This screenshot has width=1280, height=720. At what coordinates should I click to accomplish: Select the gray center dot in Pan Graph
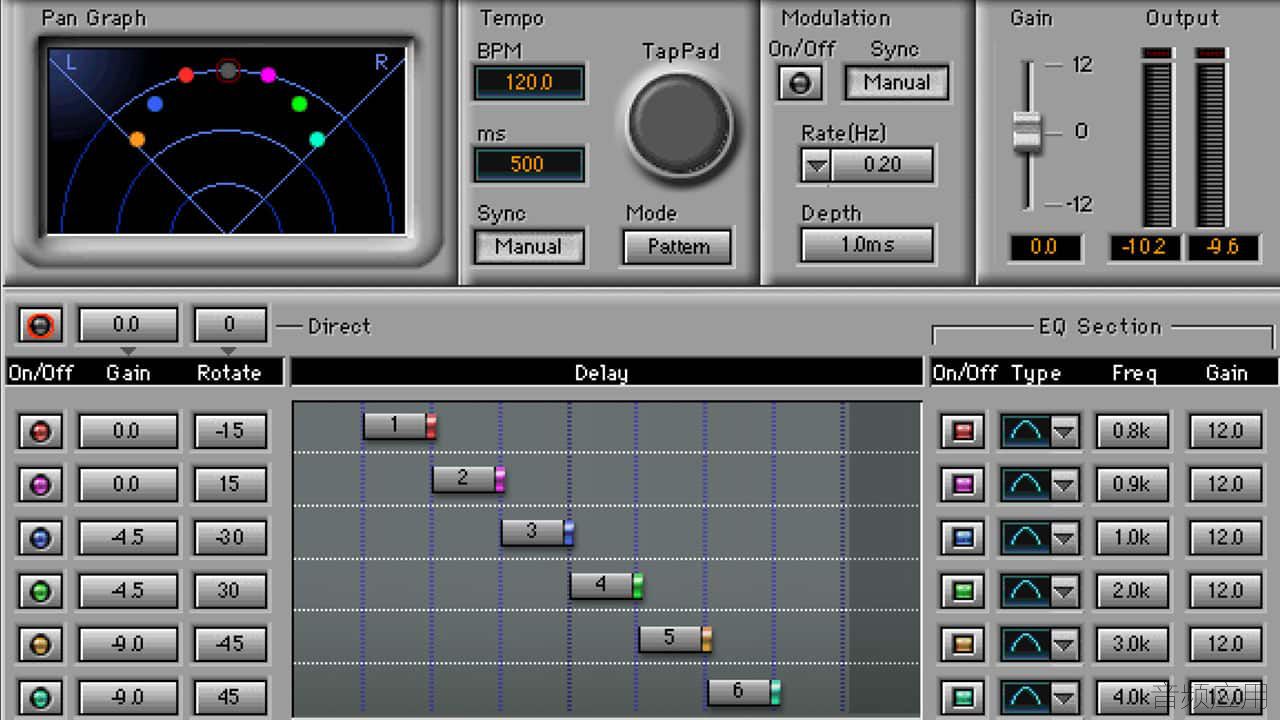pyautogui.click(x=228, y=70)
